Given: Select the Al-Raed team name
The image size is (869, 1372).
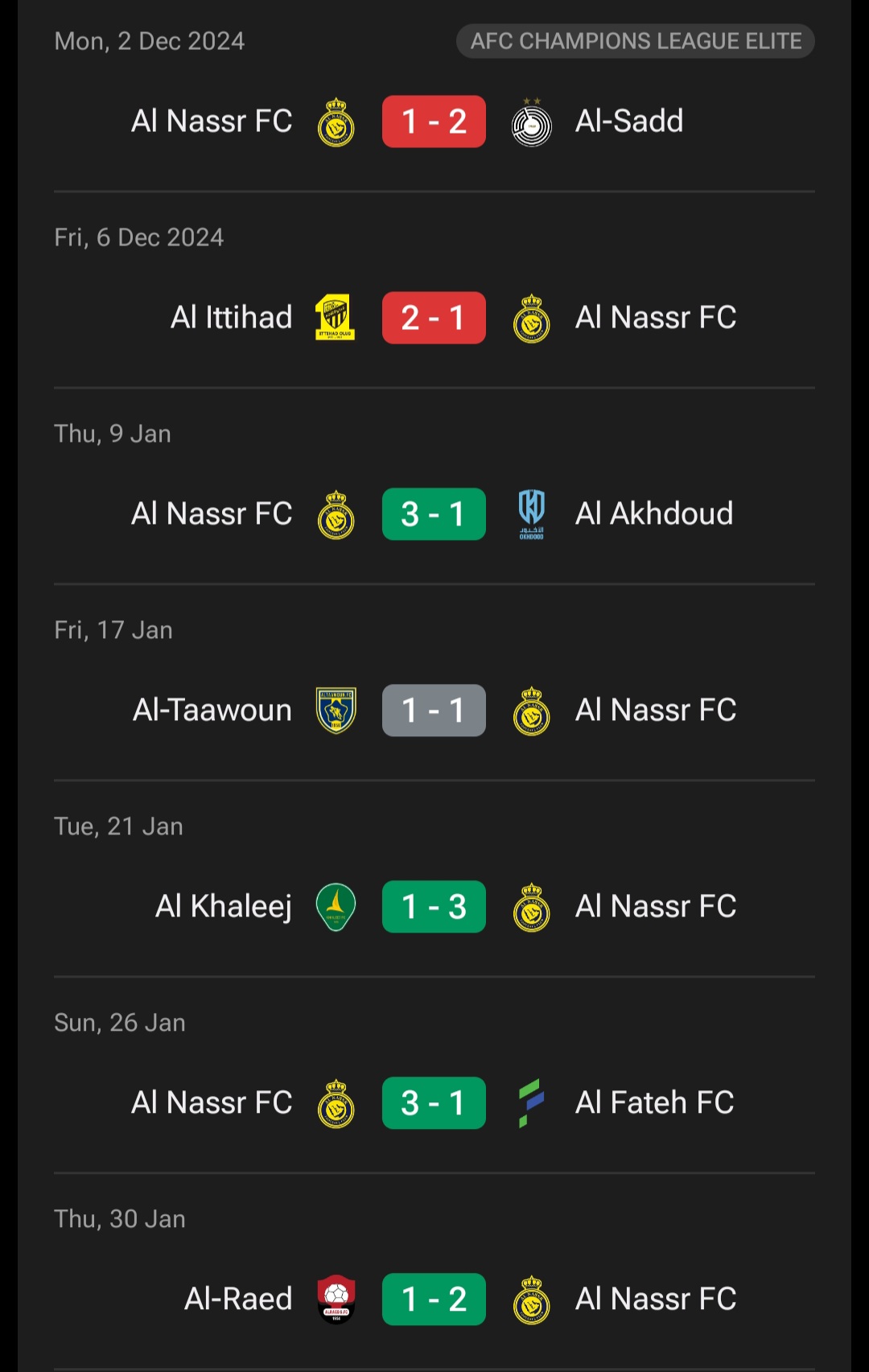Looking at the screenshot, I should (238, 1300).
